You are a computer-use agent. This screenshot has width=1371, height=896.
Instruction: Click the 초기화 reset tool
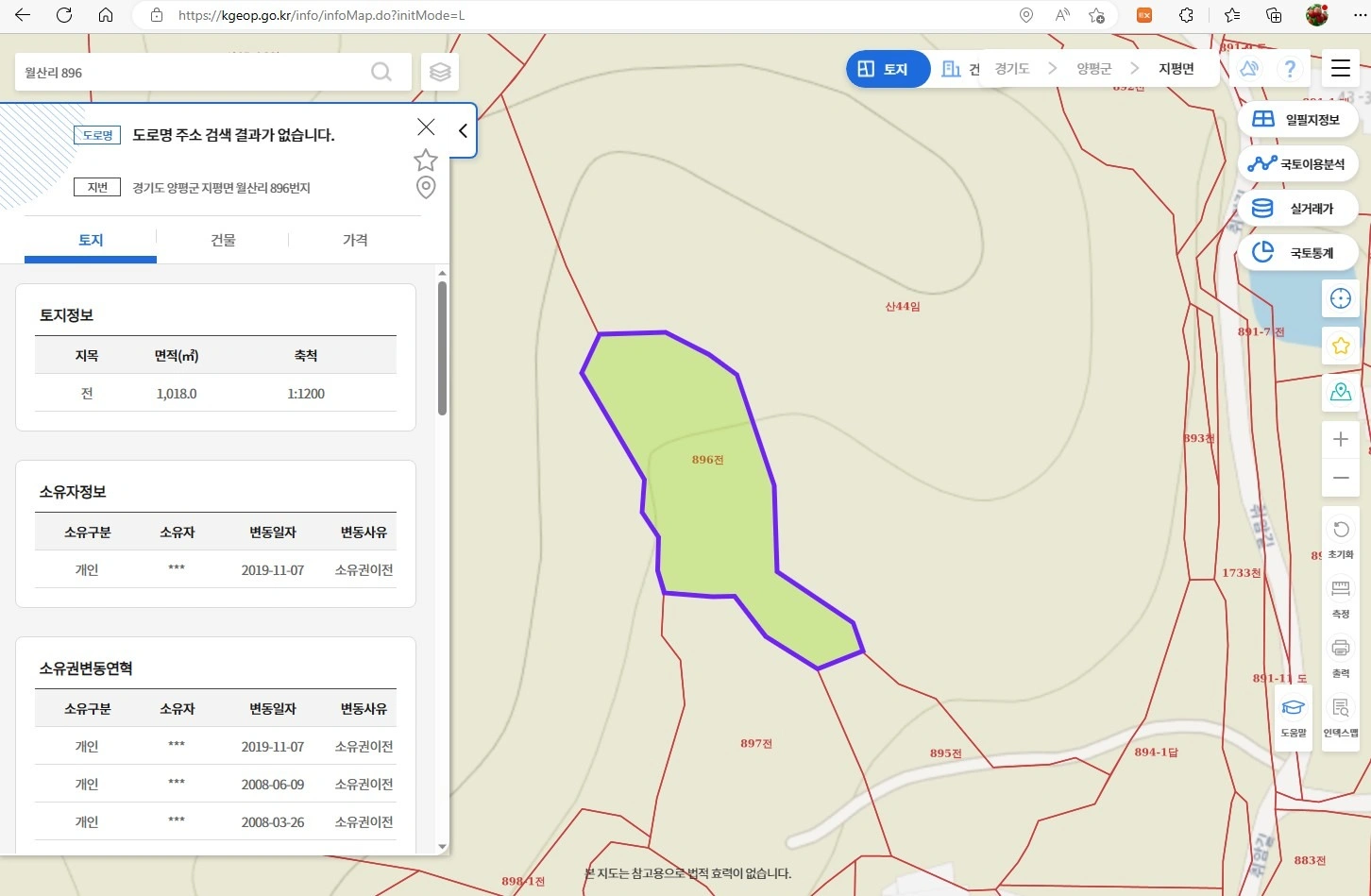pos(1341,537)
